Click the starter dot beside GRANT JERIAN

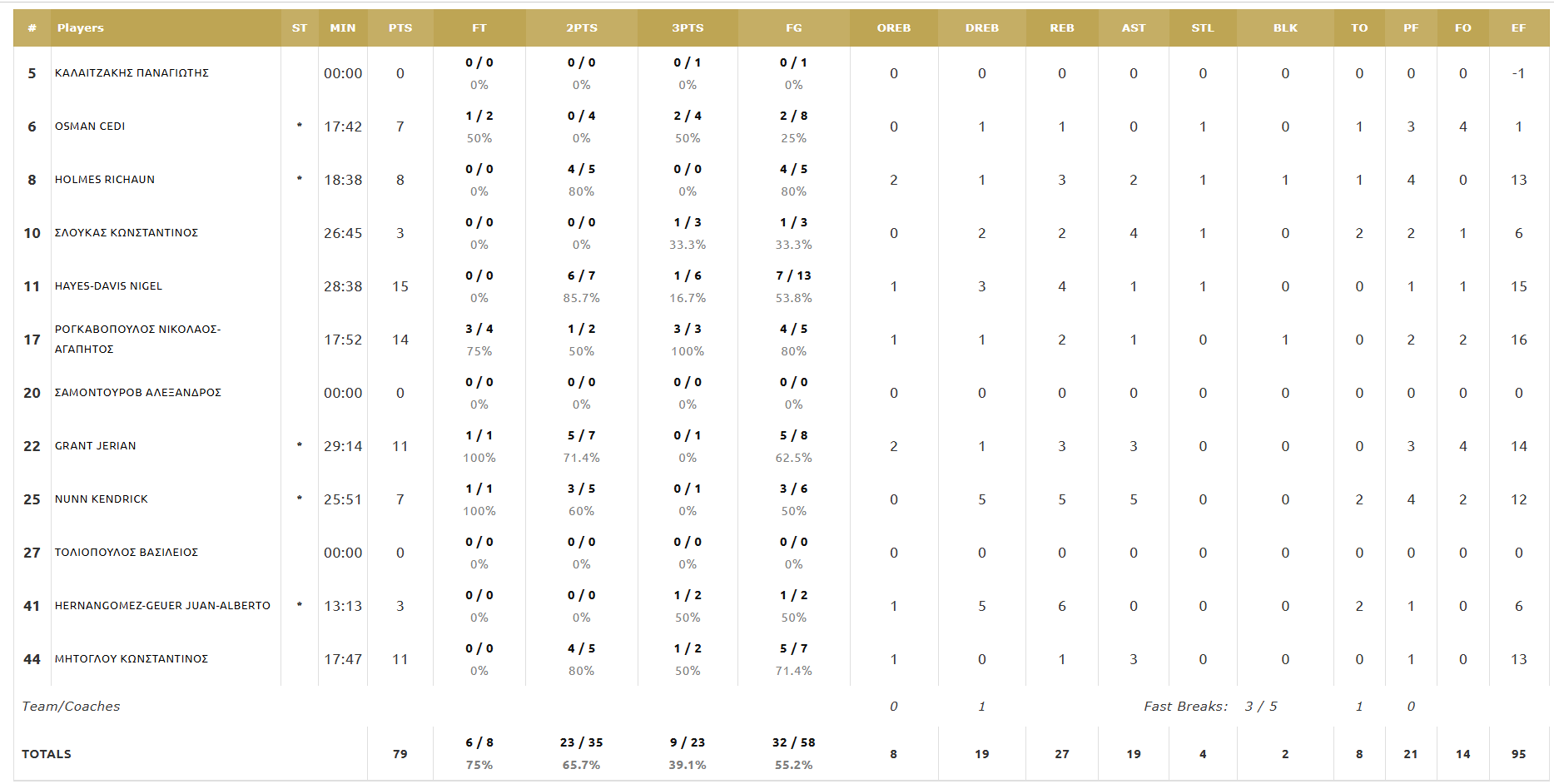(x=300, y=445)
